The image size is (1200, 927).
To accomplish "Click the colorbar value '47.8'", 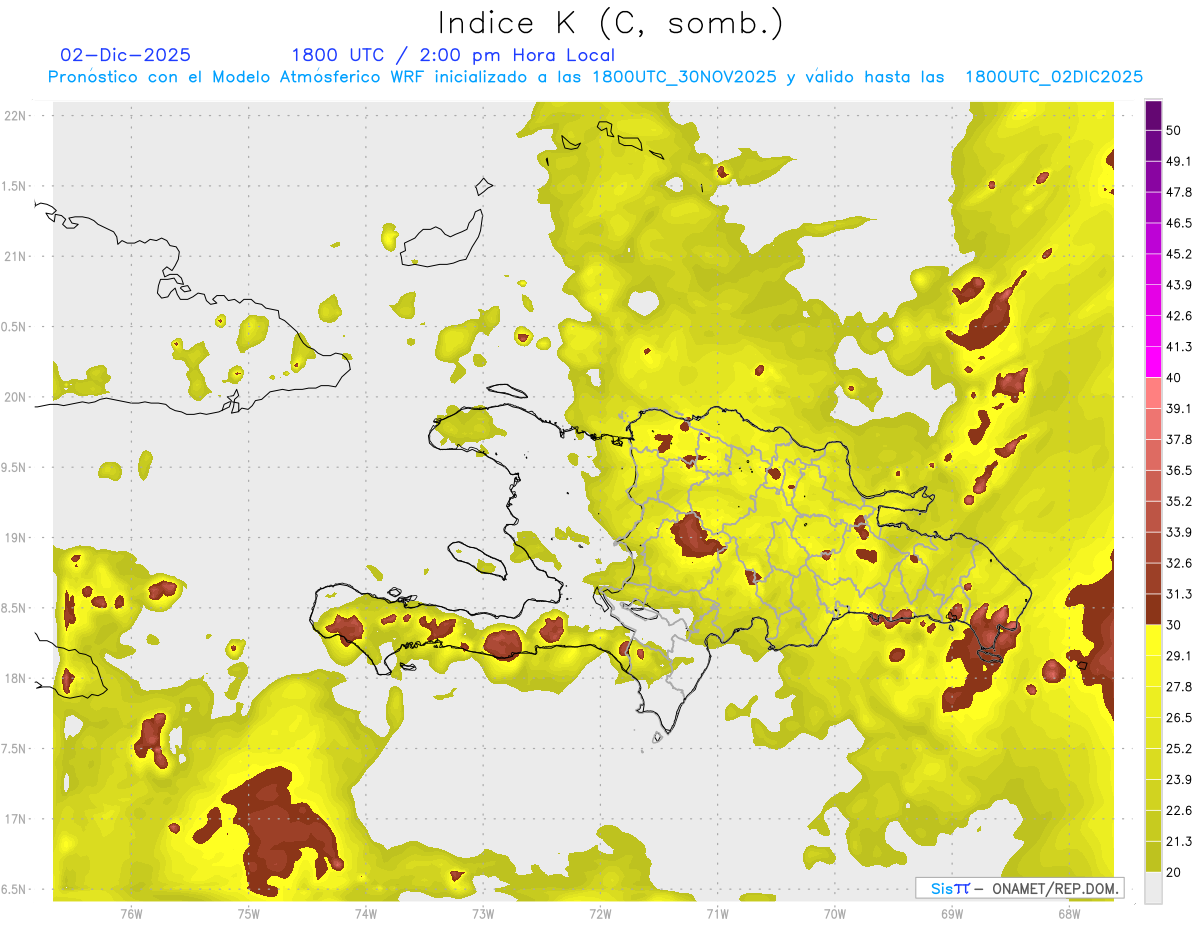I will [1178, 192].
